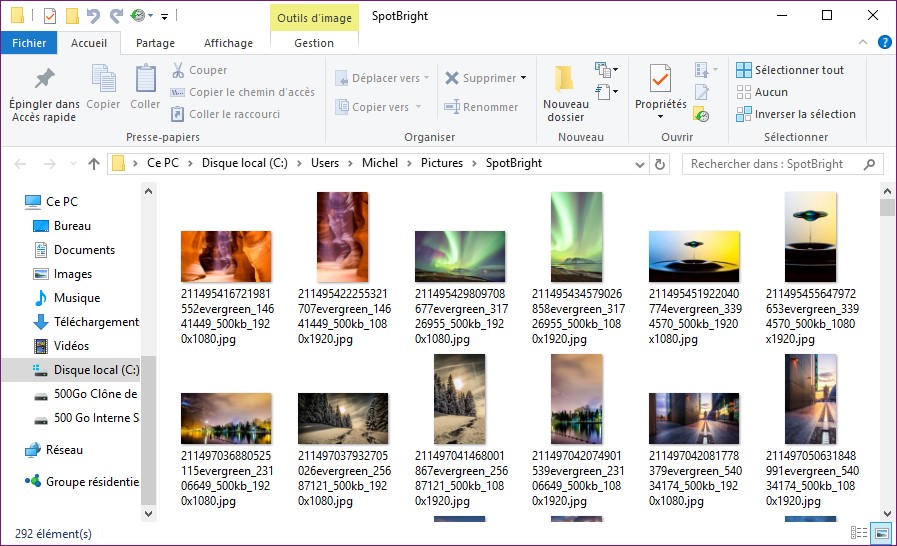
Task: Collapse the ribbon with the chevron
Action: pyautogui.click(x=865, y=42)
